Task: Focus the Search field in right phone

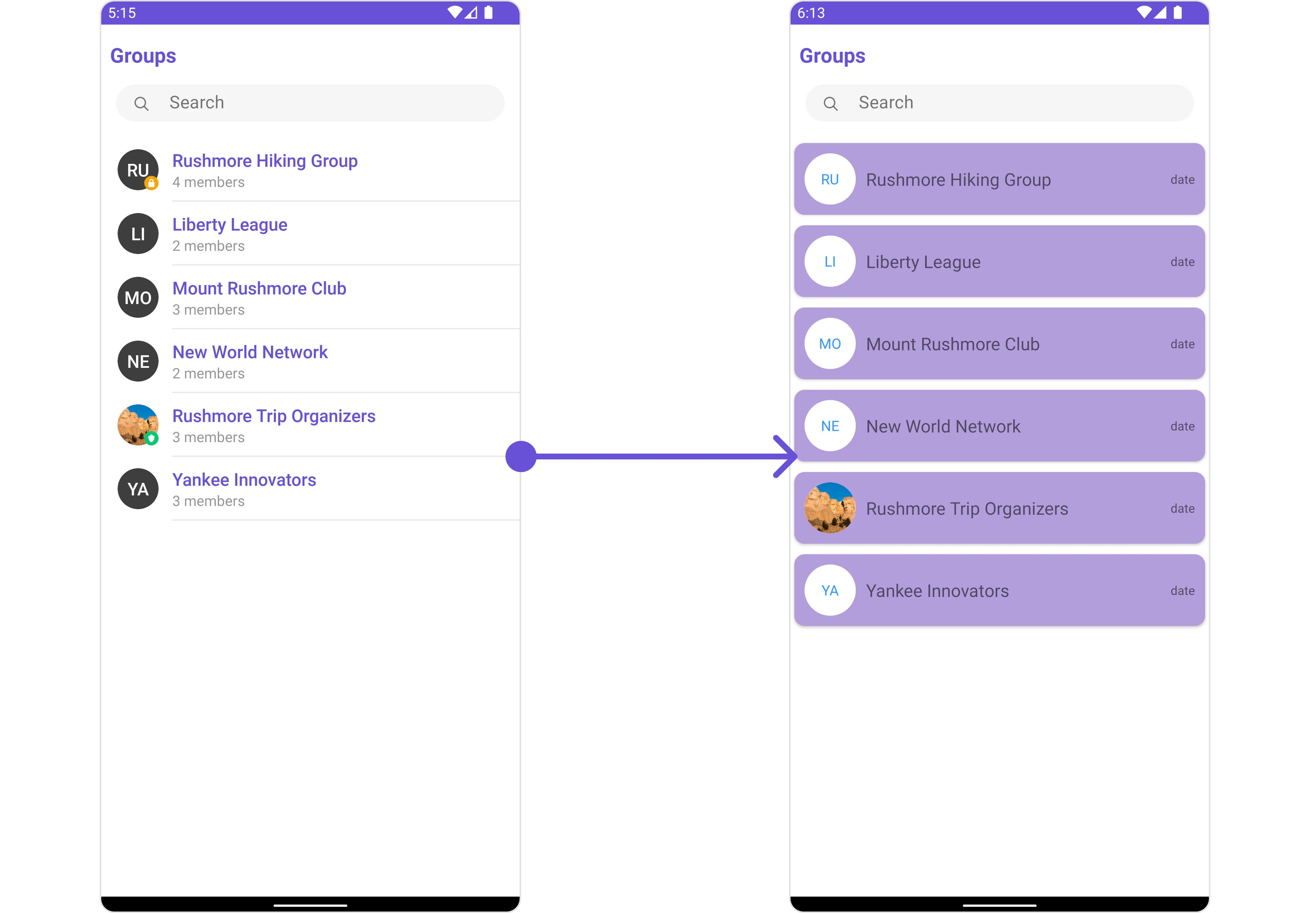Action: (x=999, y=103)
